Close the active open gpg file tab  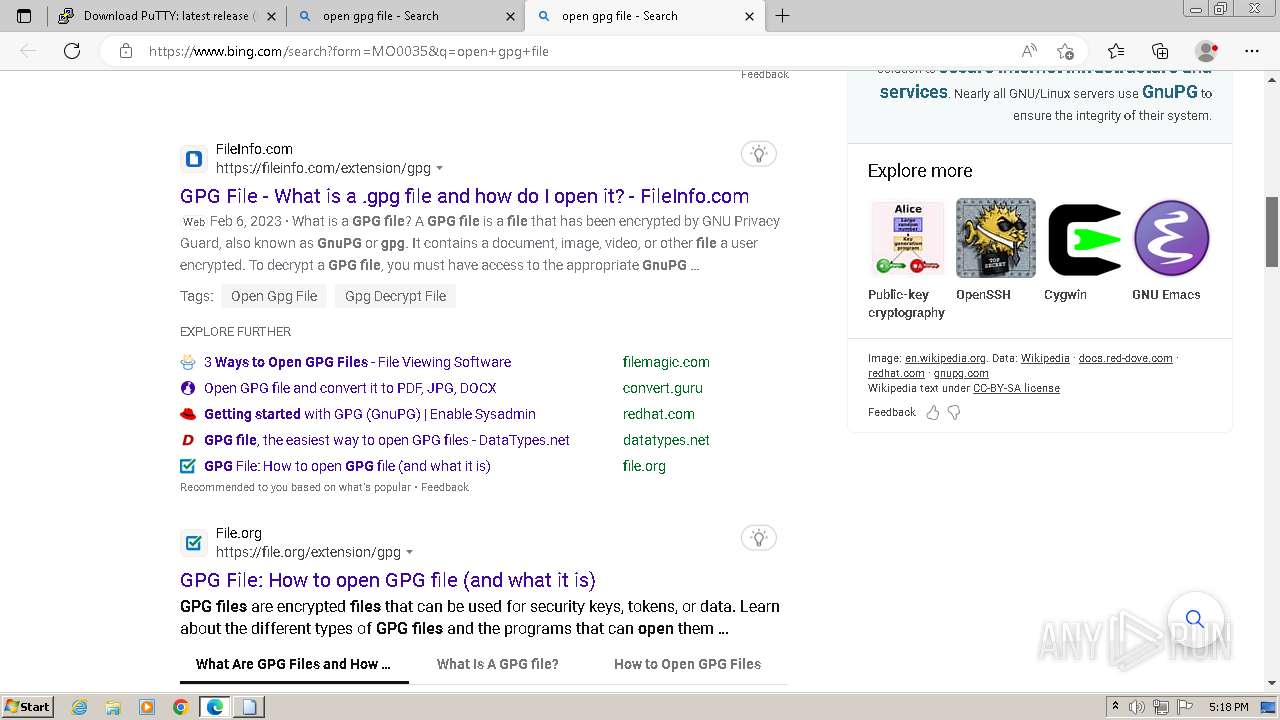(750, 16)
